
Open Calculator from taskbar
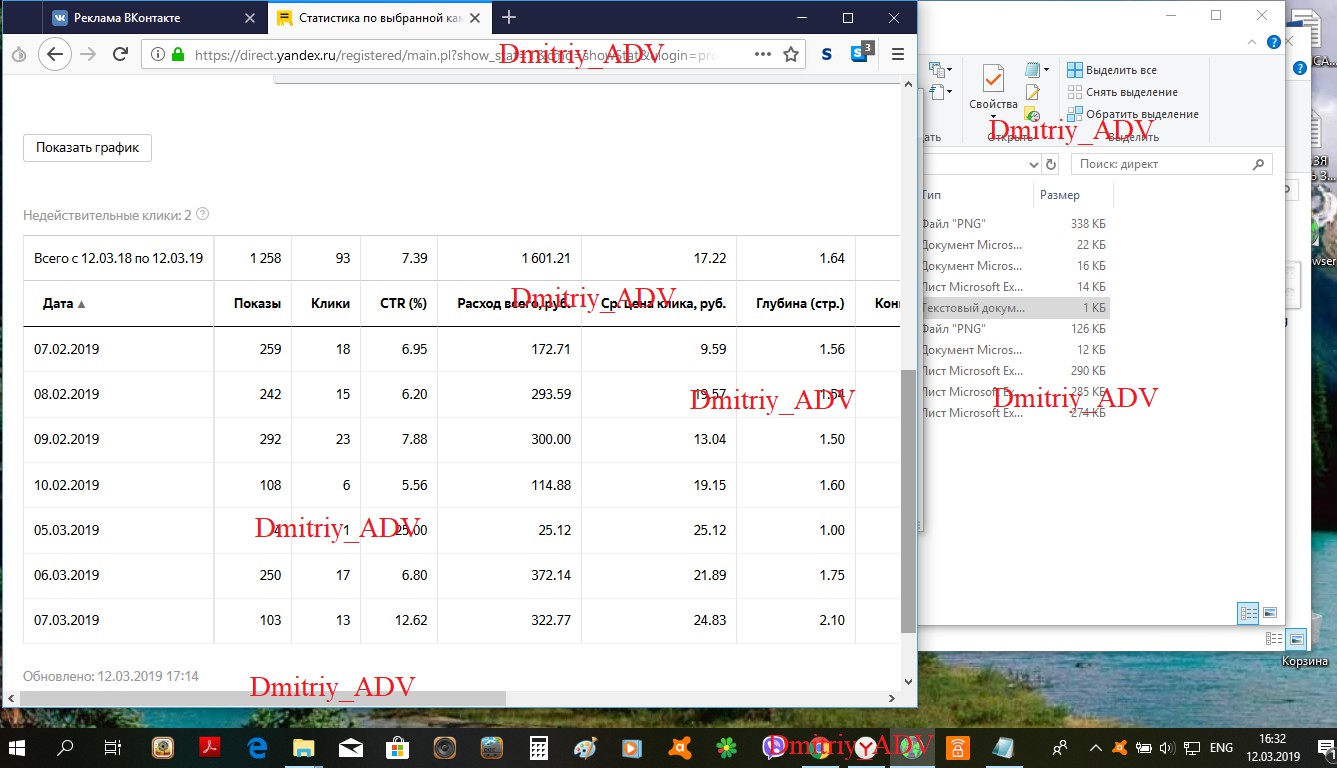tap(539, 747)
